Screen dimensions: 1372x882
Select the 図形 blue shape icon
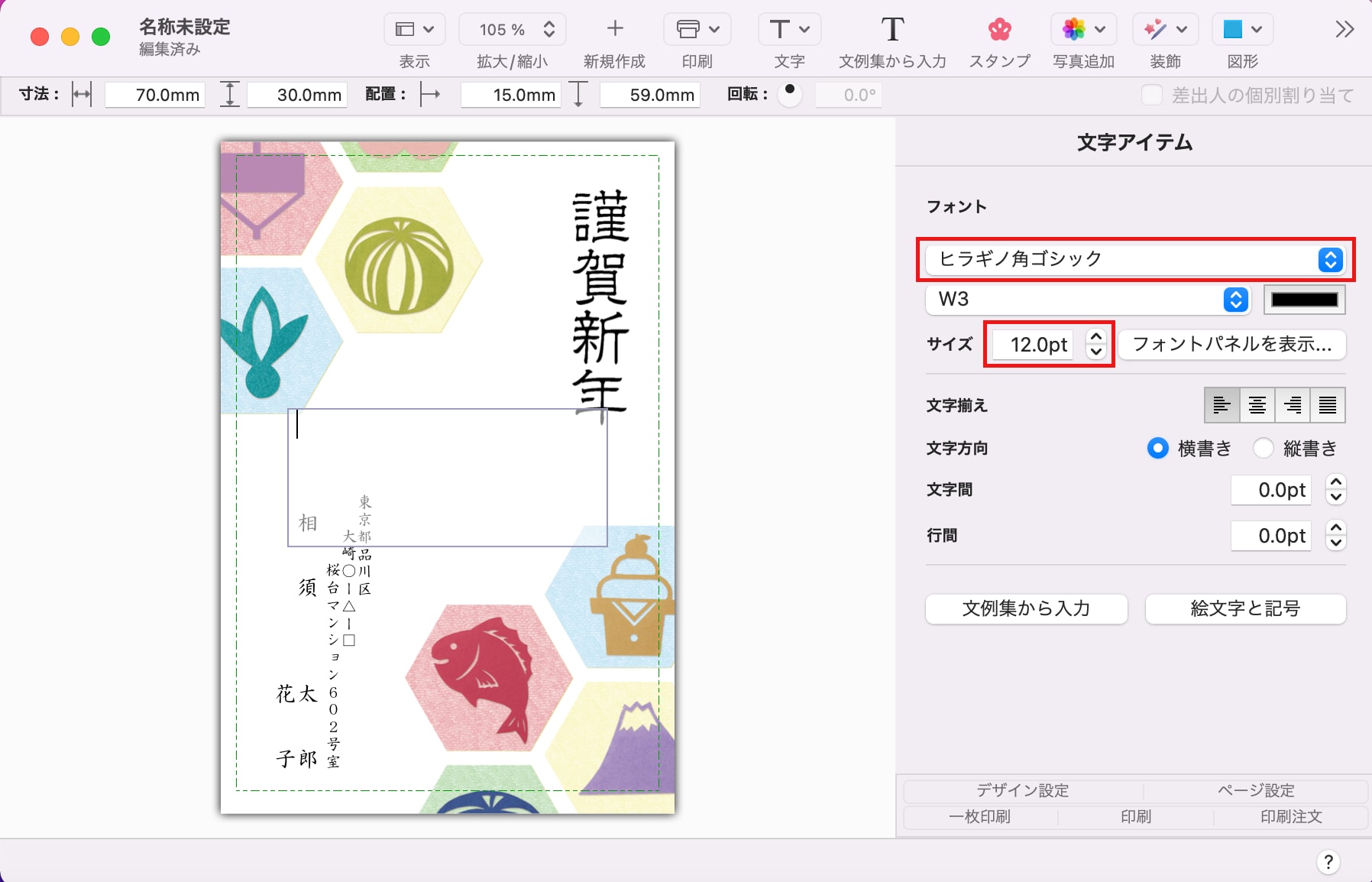tap(1232, 30)
